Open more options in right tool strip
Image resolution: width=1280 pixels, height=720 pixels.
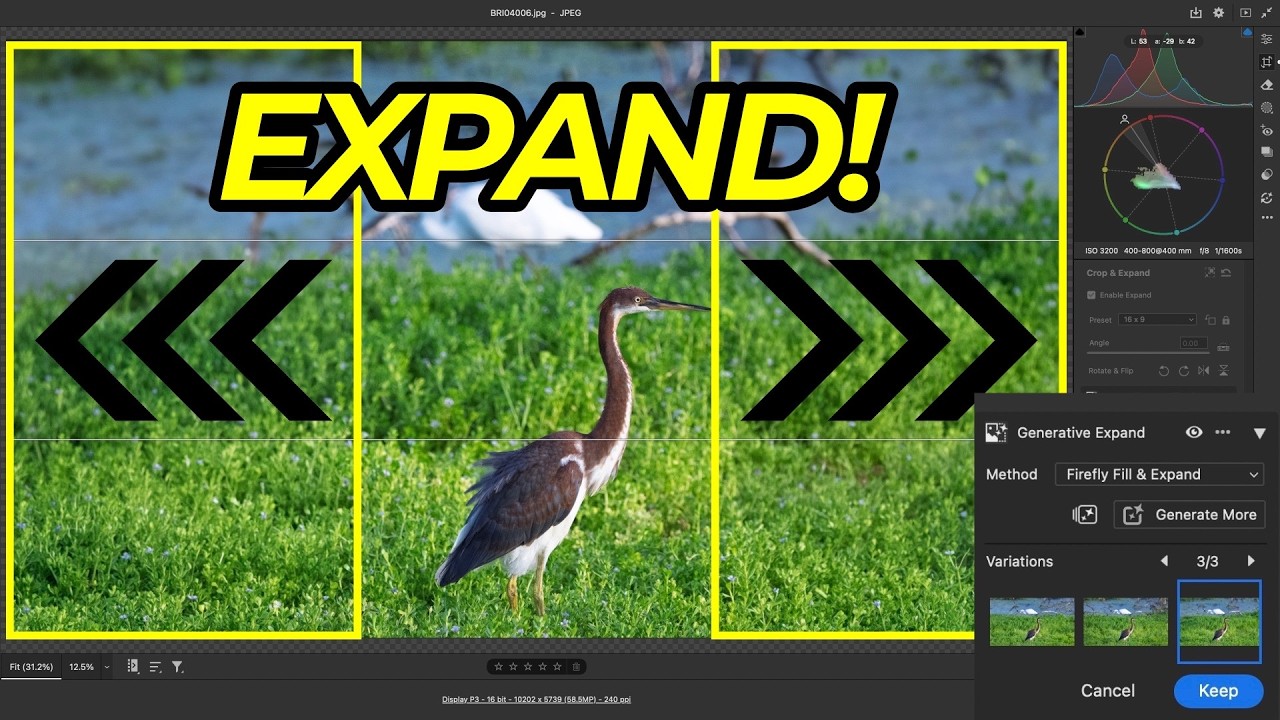coord(1267,217)
